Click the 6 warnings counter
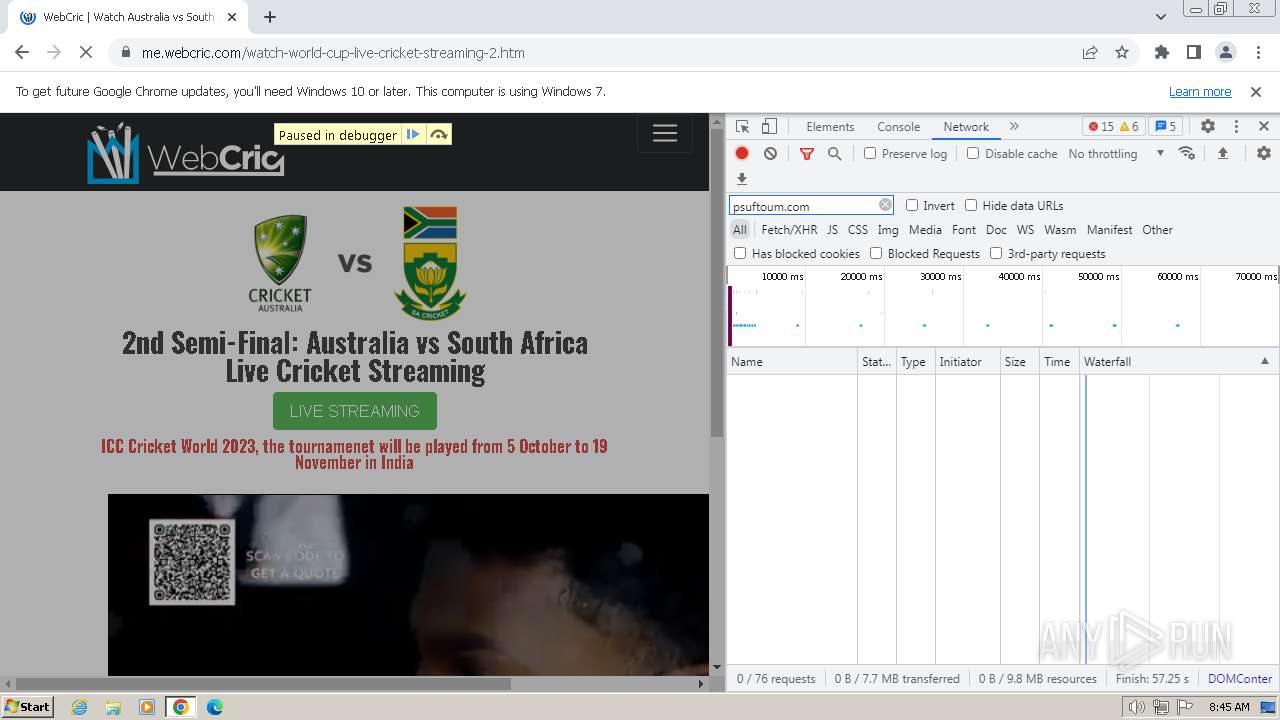Image resolution: width=1280 pixels, height=720 pixels. click(x=1129, y=127)
